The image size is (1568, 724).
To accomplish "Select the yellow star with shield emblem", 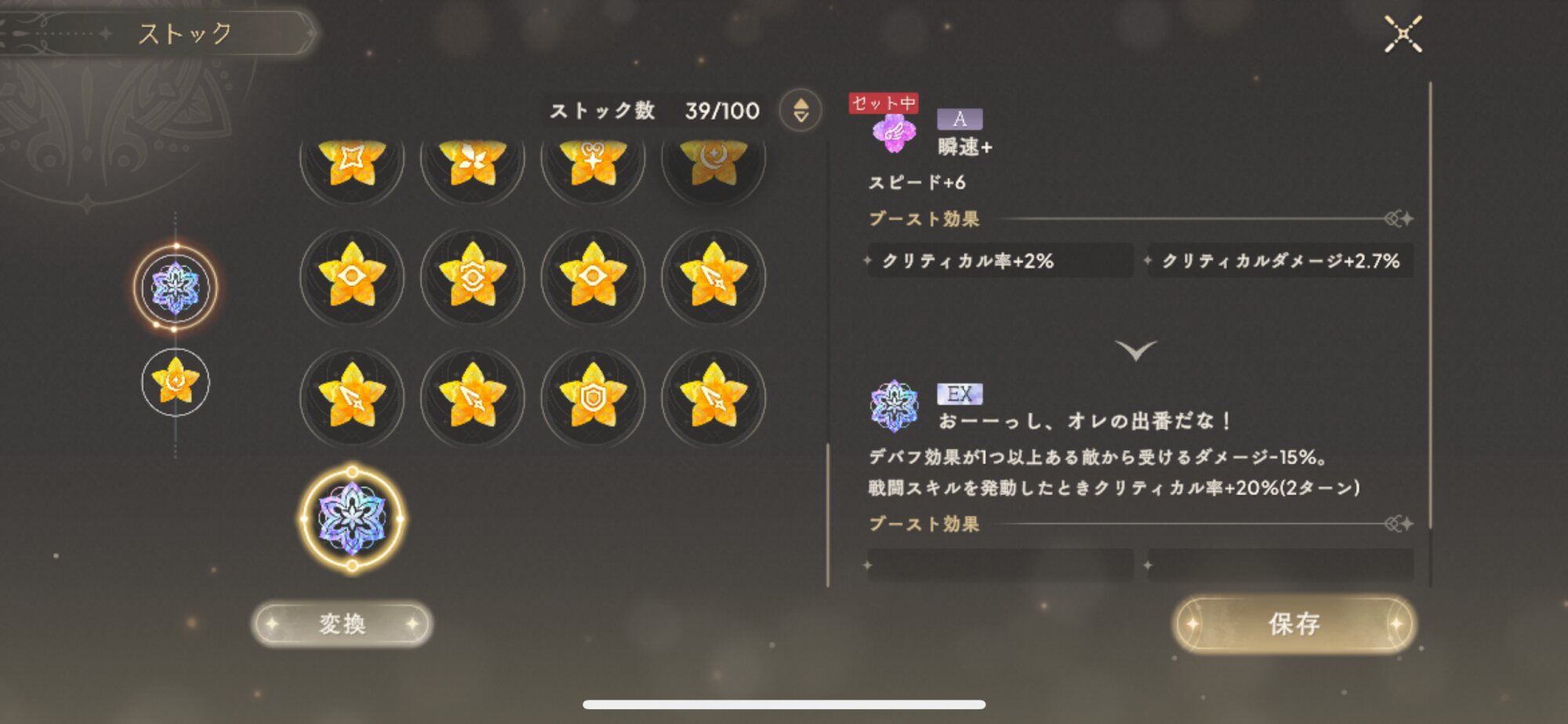I will pyautogui.click(x=593, y=398).
